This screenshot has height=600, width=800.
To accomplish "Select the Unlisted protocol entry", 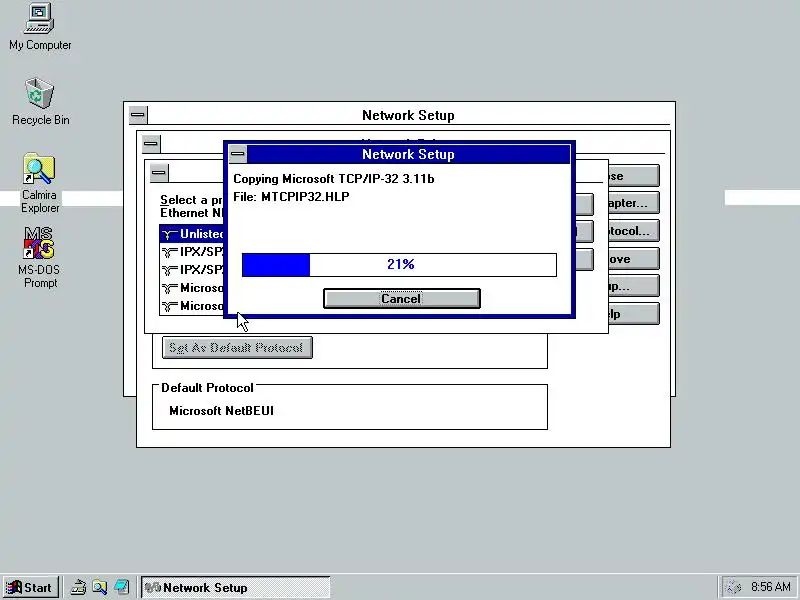I will pos(192,234).
